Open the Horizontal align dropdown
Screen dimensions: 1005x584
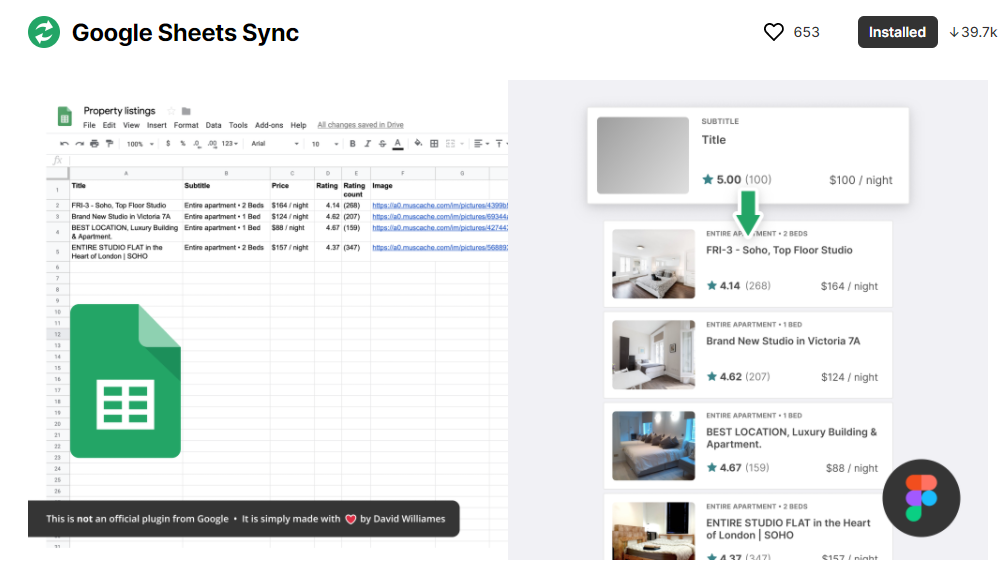[481, 144]
